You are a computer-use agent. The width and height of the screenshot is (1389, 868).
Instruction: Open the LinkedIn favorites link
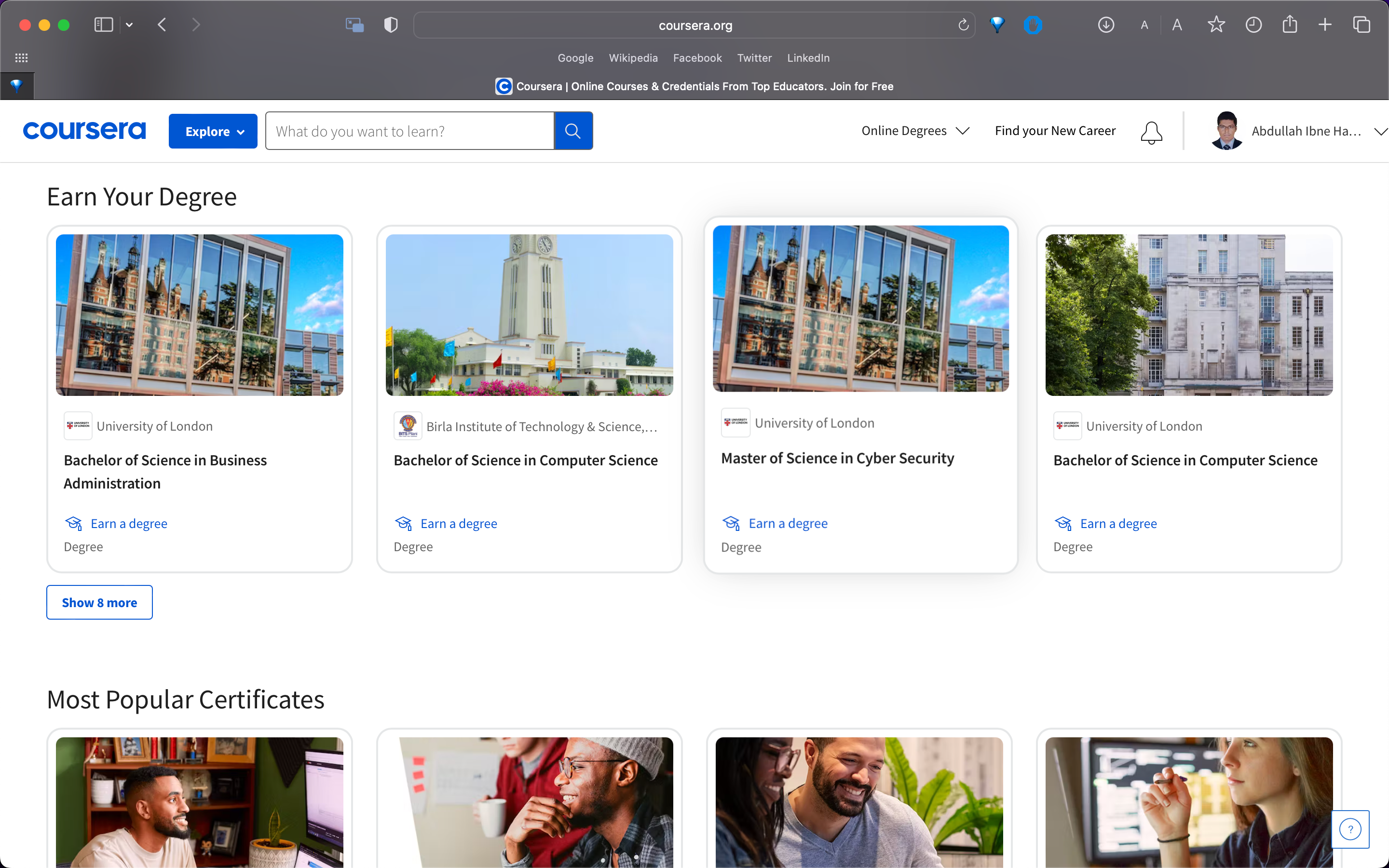click(x=808, y=58)
